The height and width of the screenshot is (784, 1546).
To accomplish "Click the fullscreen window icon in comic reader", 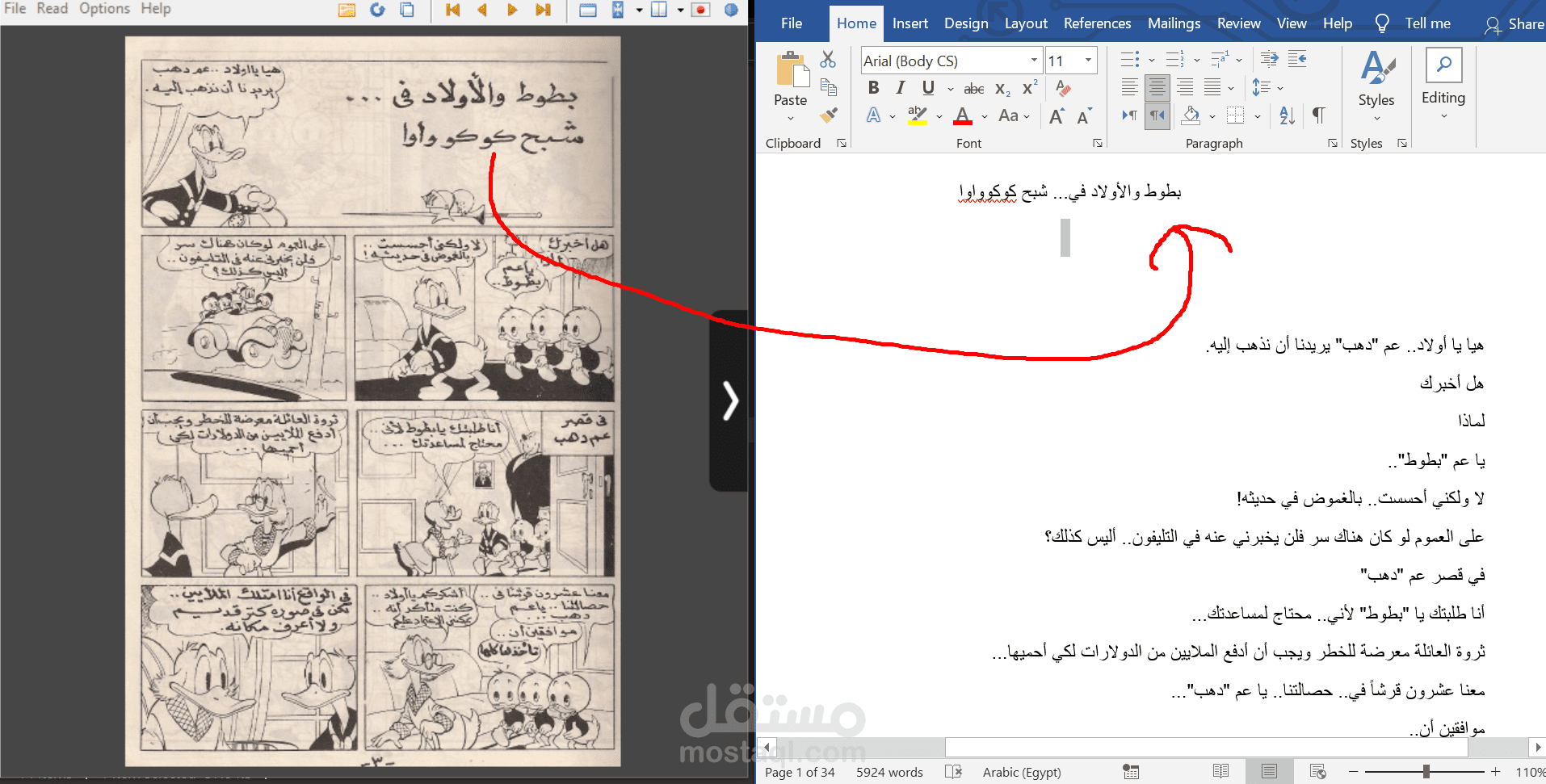I will (588, 10).
